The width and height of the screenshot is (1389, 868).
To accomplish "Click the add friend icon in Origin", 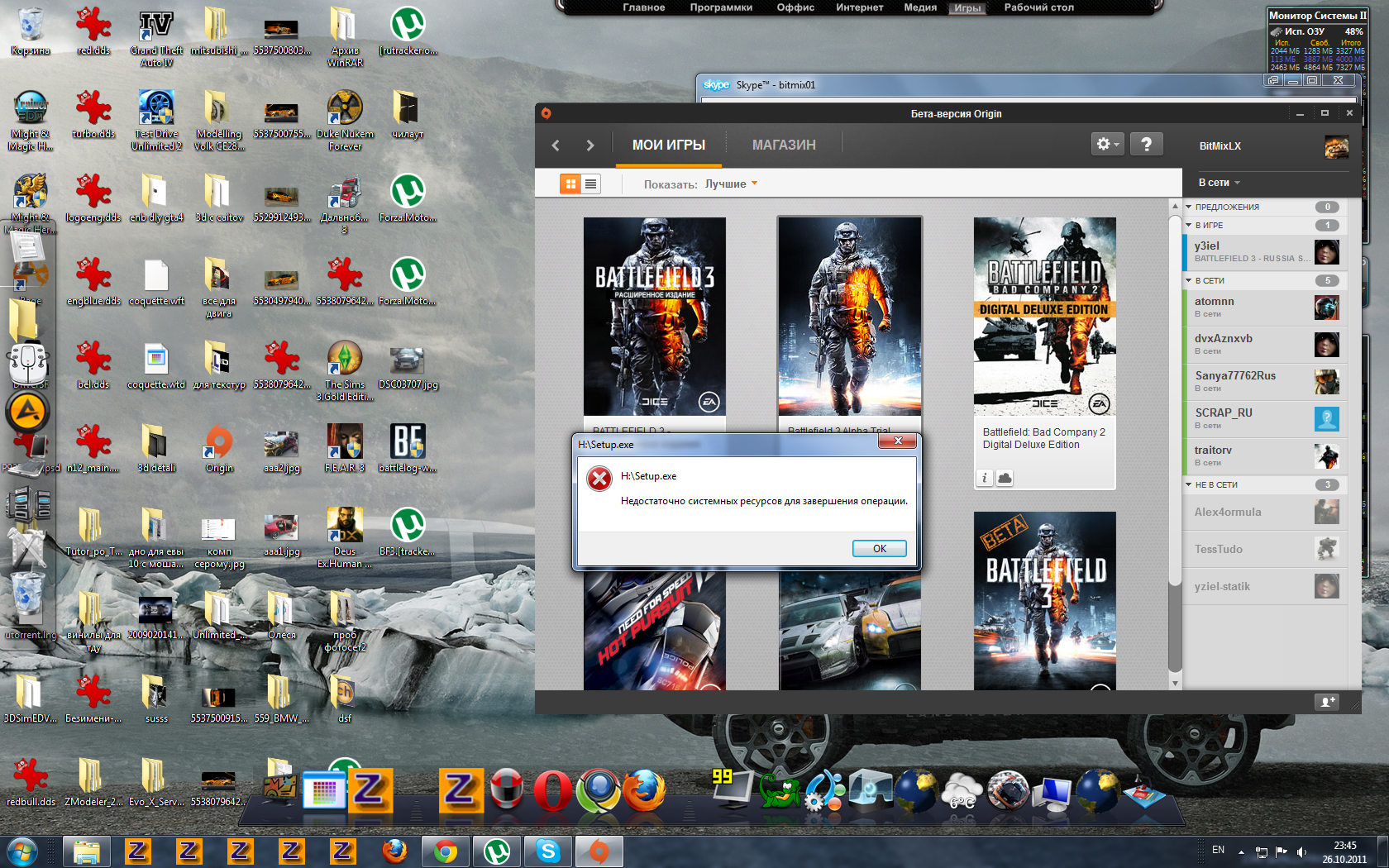I will (1327, 702).
